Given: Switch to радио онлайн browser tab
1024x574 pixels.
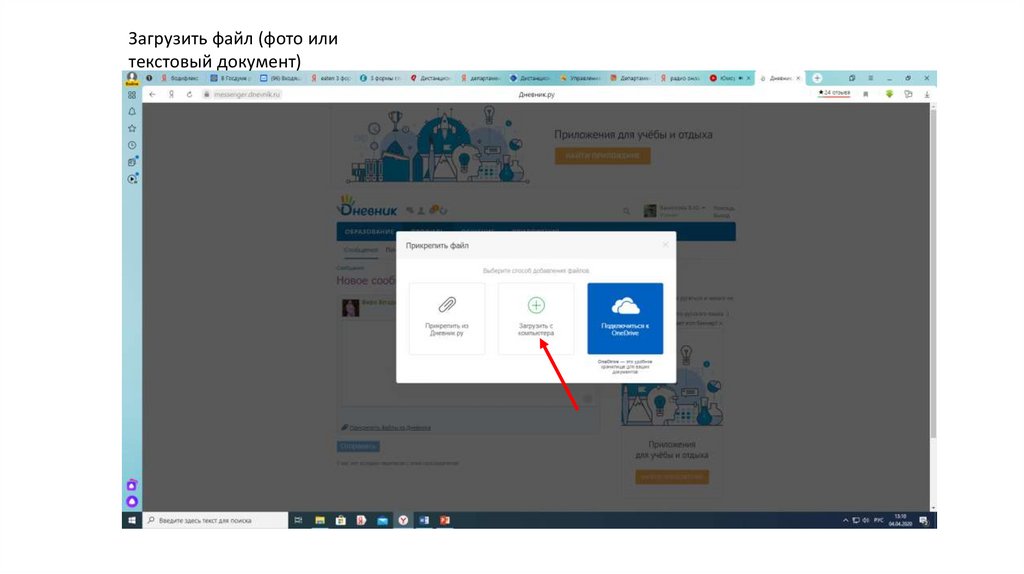Looking at the screenshot, I should pyautogui.click(x=681, y=78).
